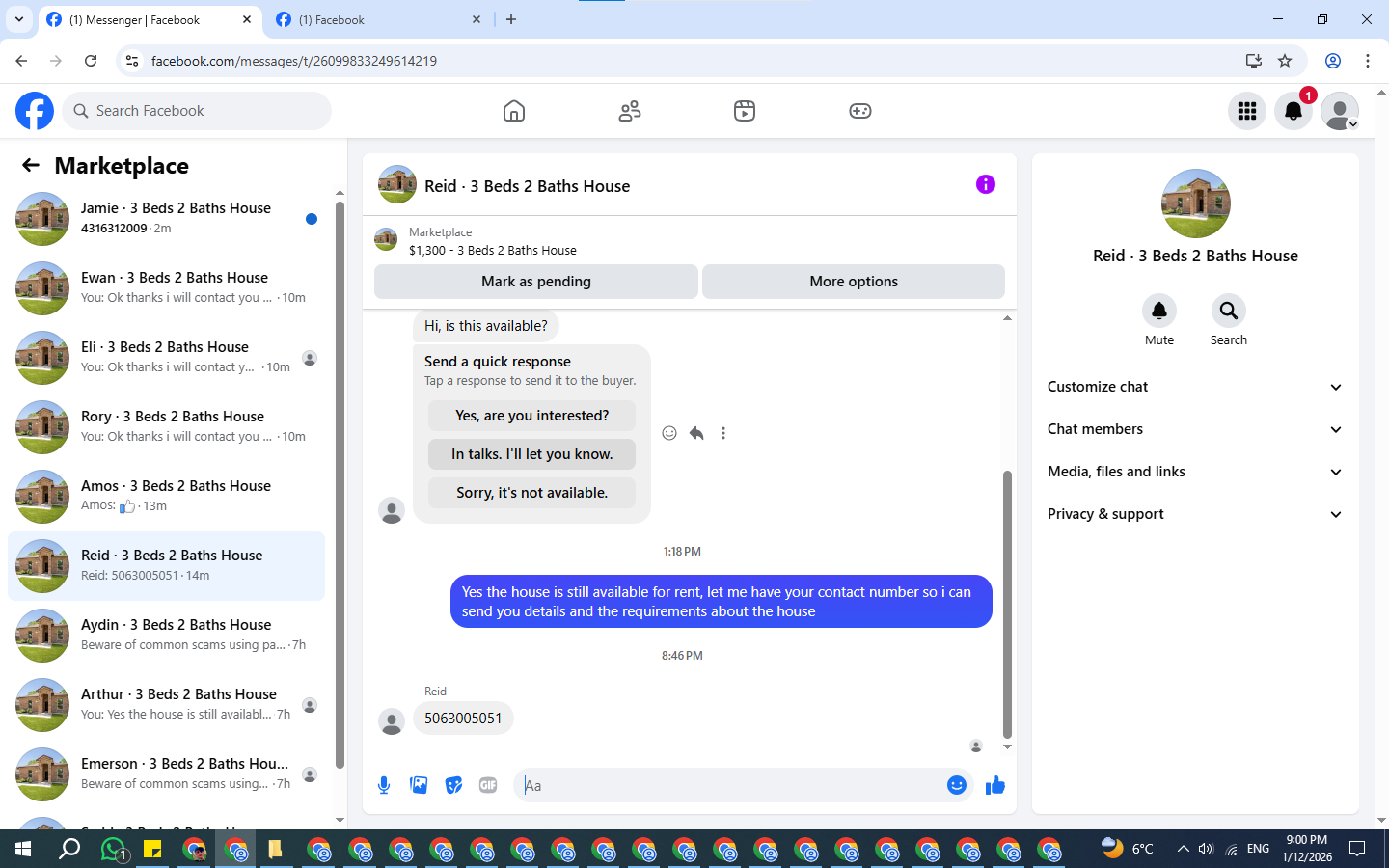
Task: Choose a GIF icon
Action: (x=488, y=785)
